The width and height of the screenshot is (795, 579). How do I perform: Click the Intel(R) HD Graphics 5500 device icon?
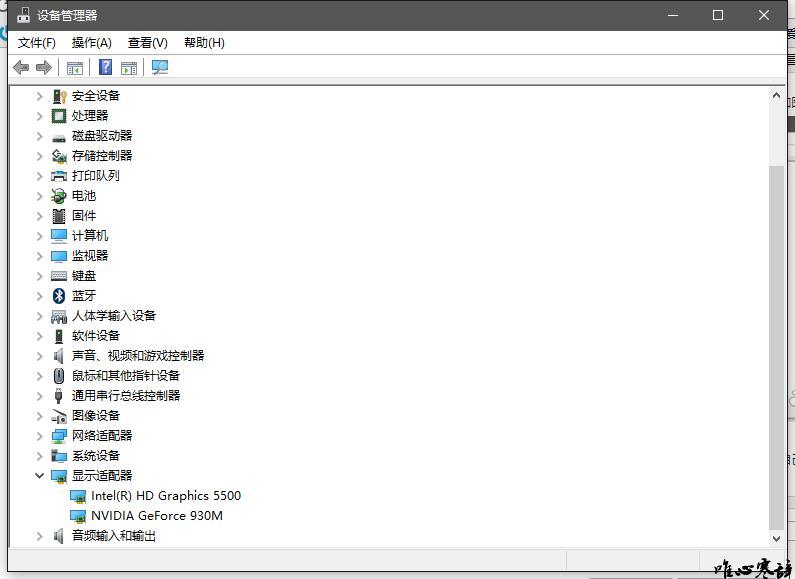pyautogui.click(x=78, y=496)
